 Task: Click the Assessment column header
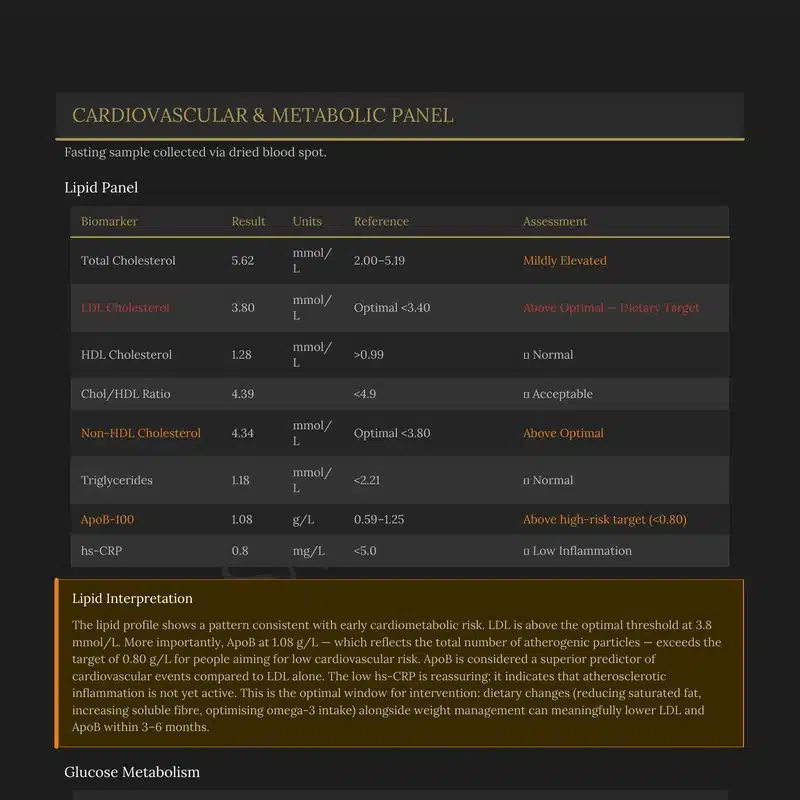tap(555, 221)
